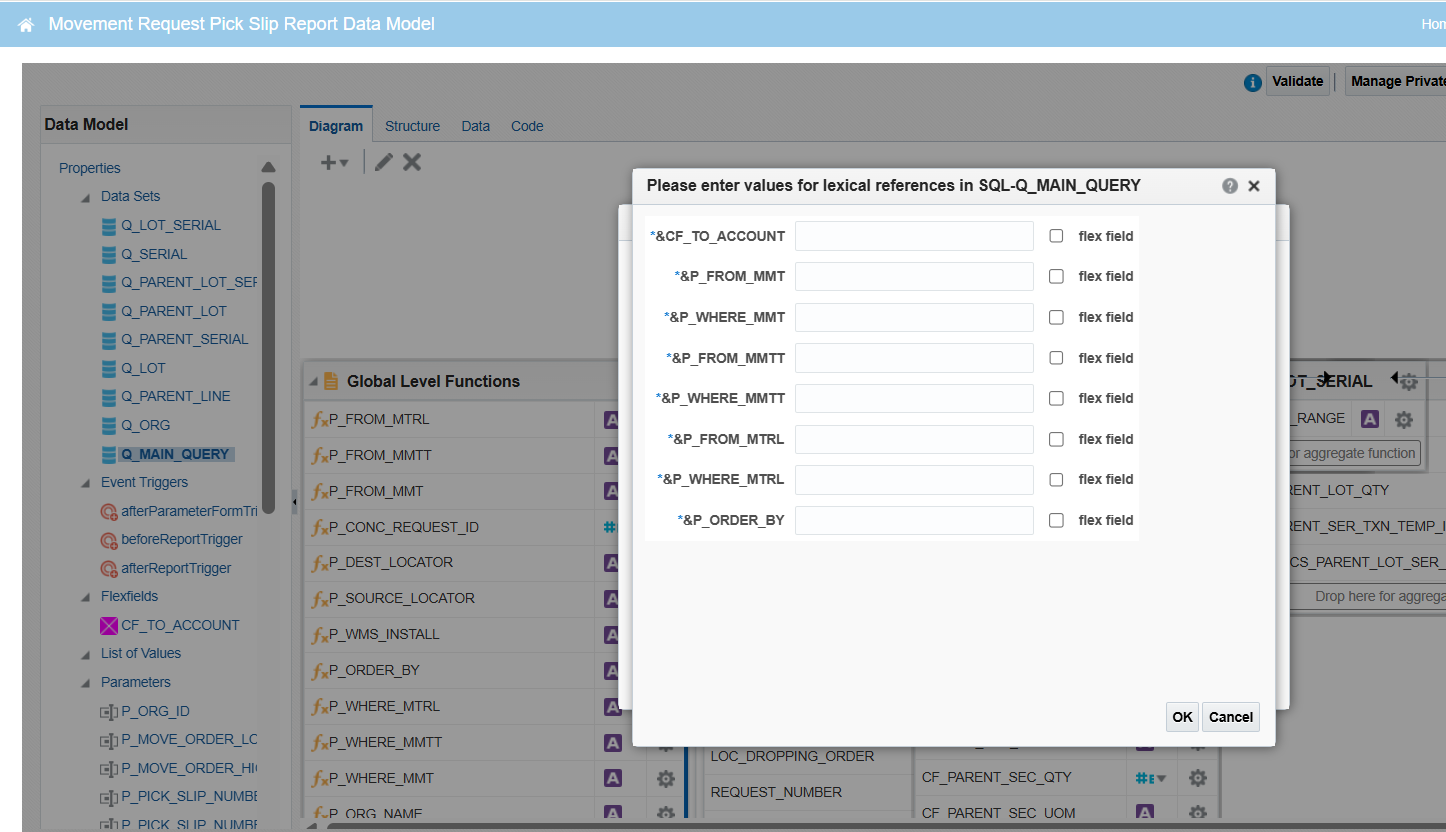This screenshot has height=832, width=1446.
Task: Click the P_ORG_ID parameter icon
Action: point(109,712)
